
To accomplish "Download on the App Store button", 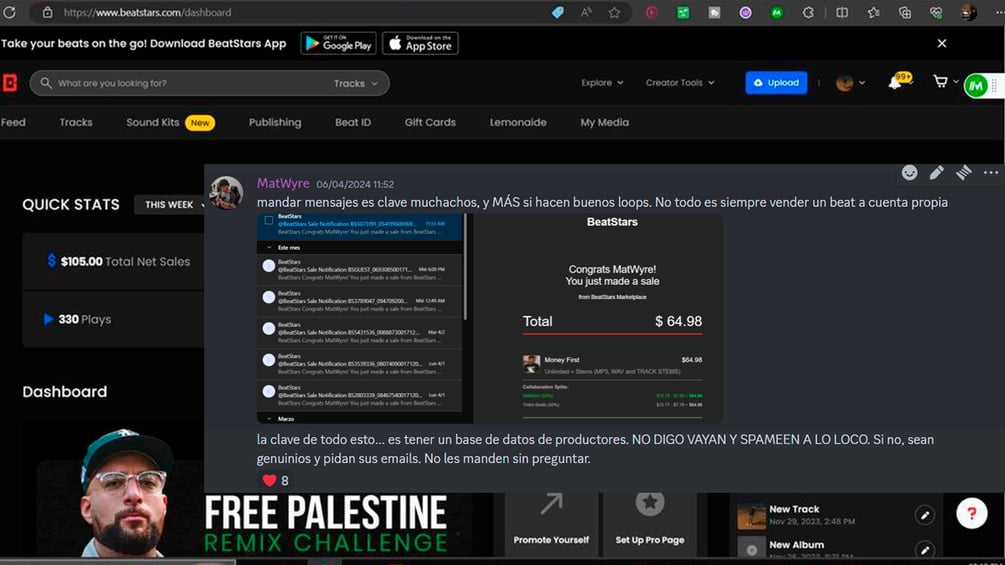I will (420, 44).
